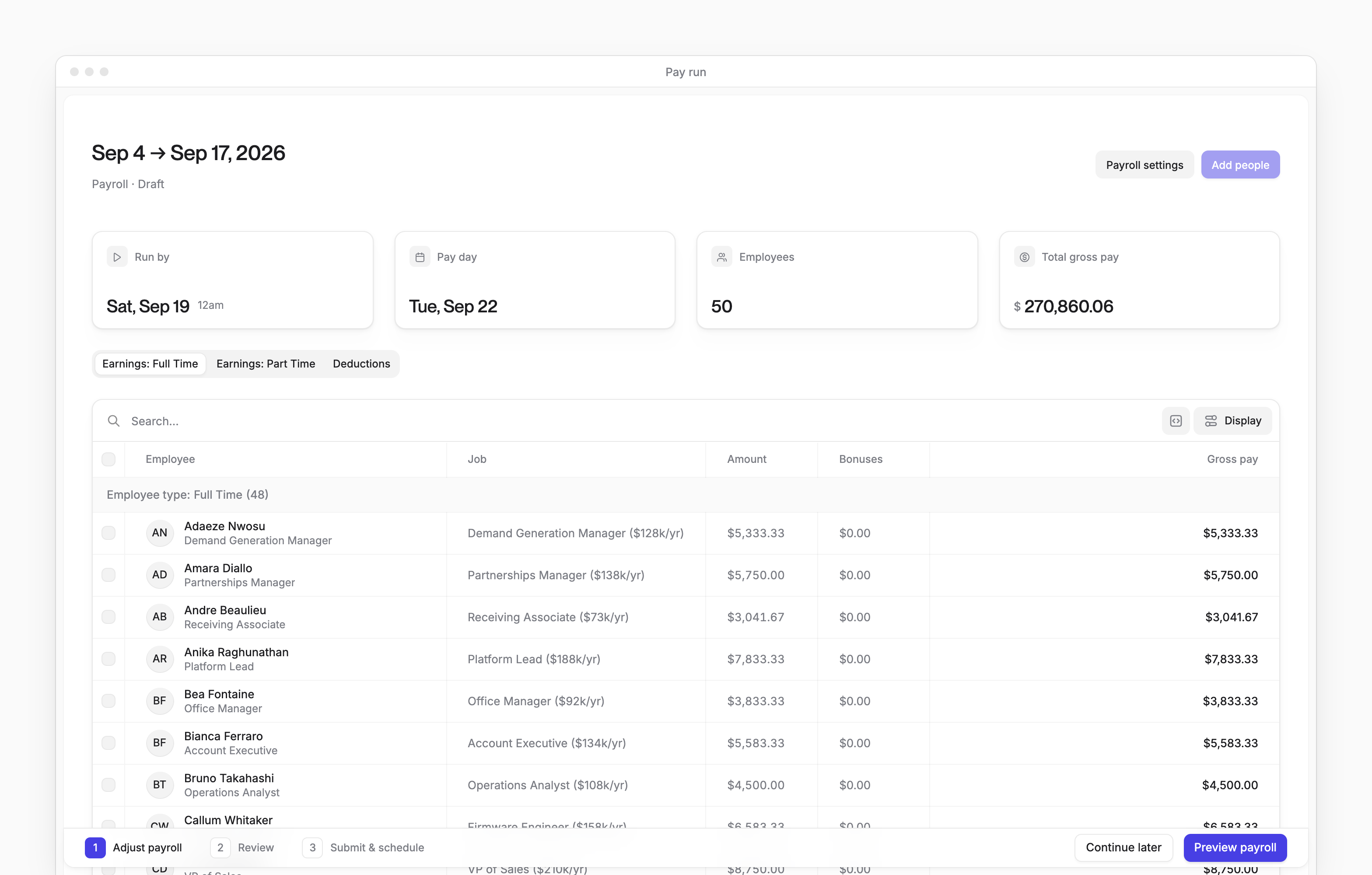Click Bea Fontaine's BF avatar
The height and width of the screenshot is (875, 1372).
tap(160, 701)
